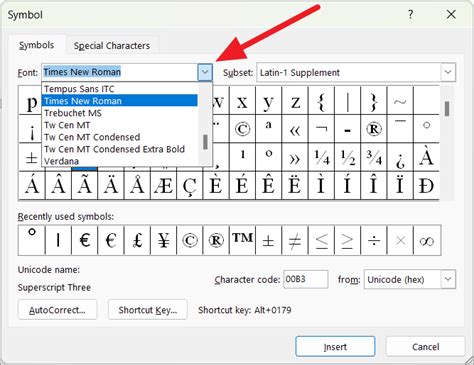Click the Insert button
The width and height of the screenshot is (474, 365).
[x=335, y=347]
